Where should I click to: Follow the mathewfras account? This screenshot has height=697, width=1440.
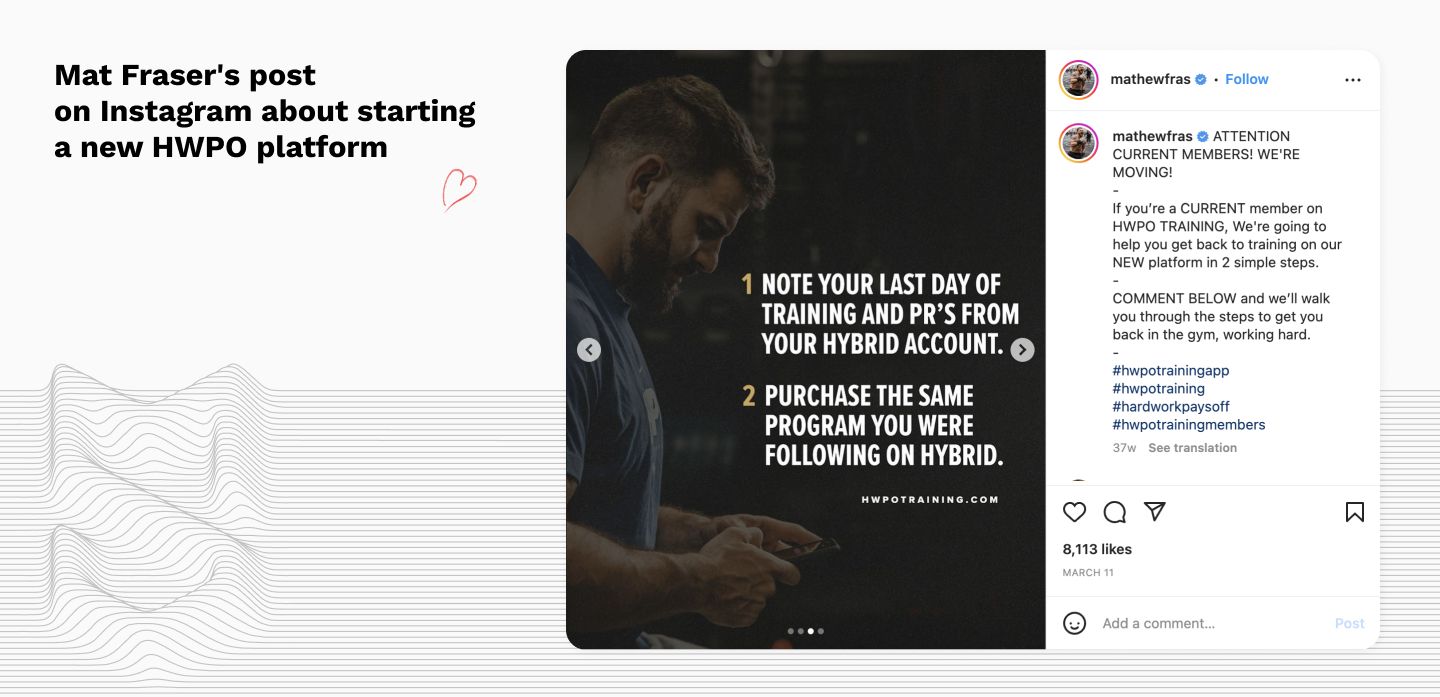[1247, 79]
